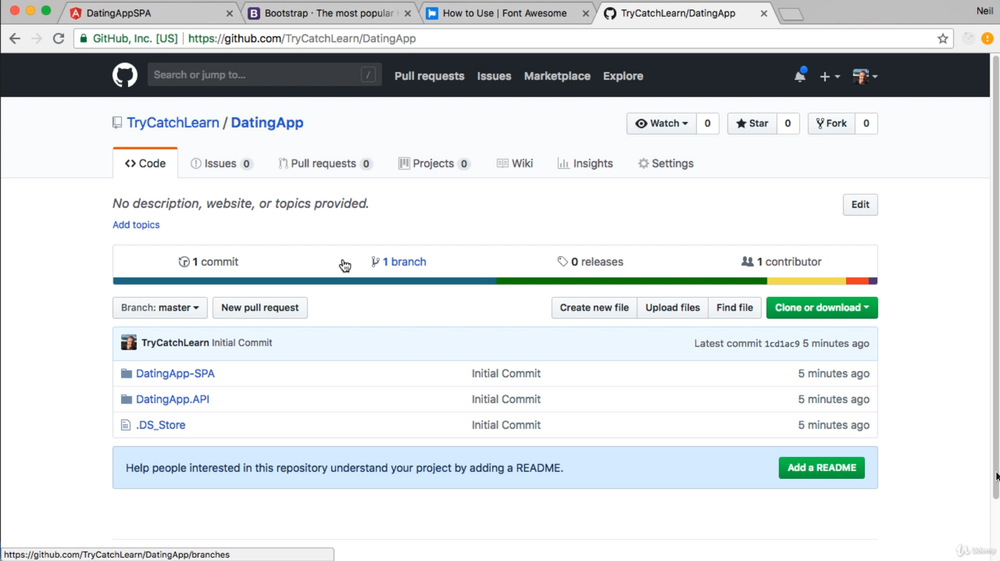Click the DatingApp.API folder icon
This screenshot has width=1000, height=561.
click(x=126, y=399)
